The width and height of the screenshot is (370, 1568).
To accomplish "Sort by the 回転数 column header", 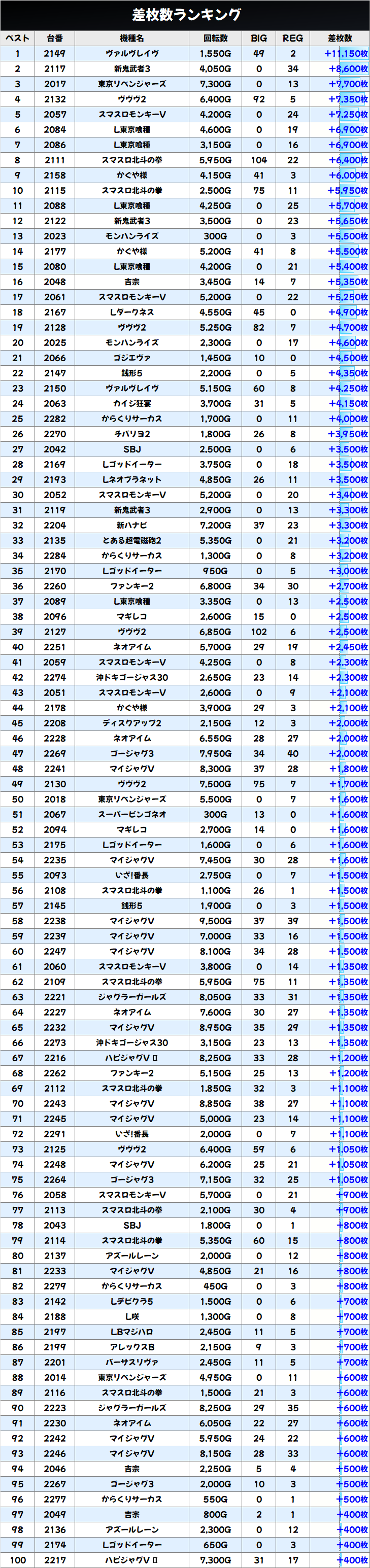I will click(x=215, y=39).
